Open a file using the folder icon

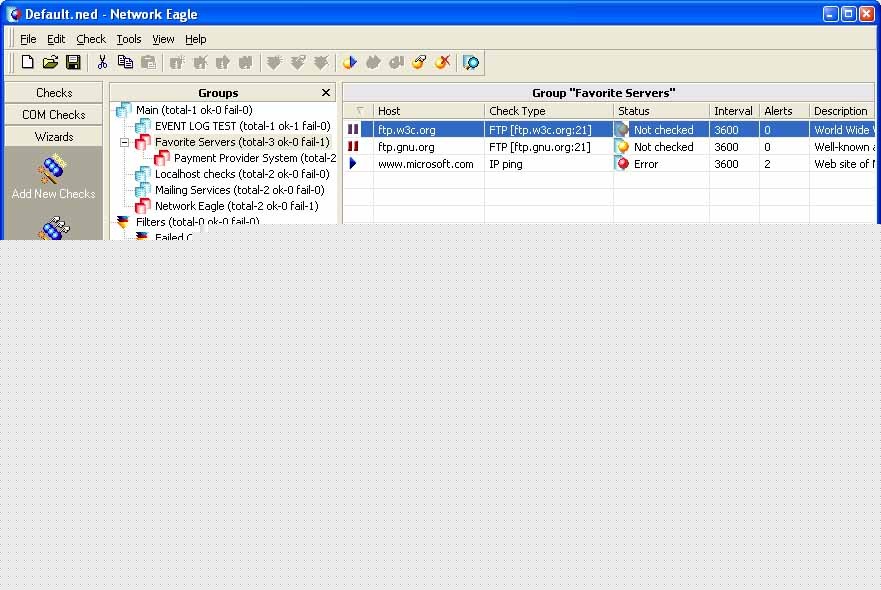[50, 62]
